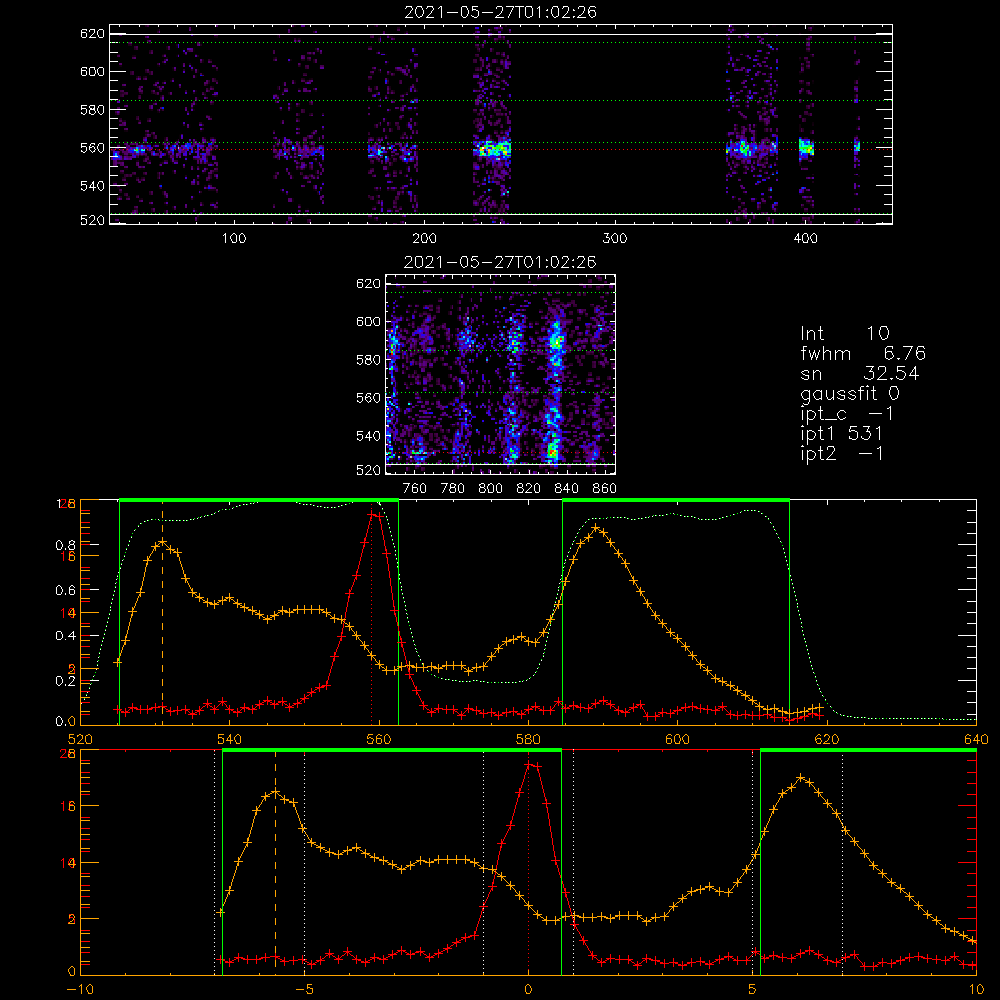The width and height of the screenshot is (1000, 1000).
Task: Click the timestamp title above the top spectrogram
Action: point(500,12)
